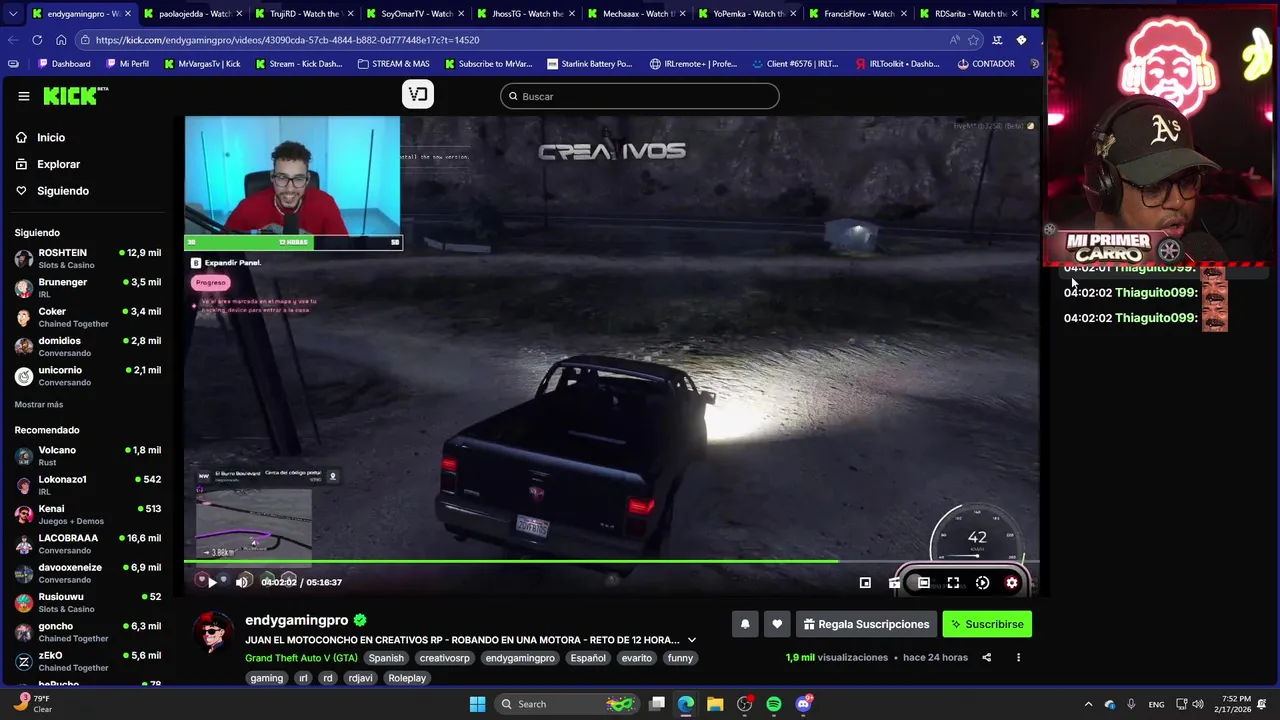Open the Grand Theft Auto V (GTA) category
1280x720 pixels.
coord(301,658)
